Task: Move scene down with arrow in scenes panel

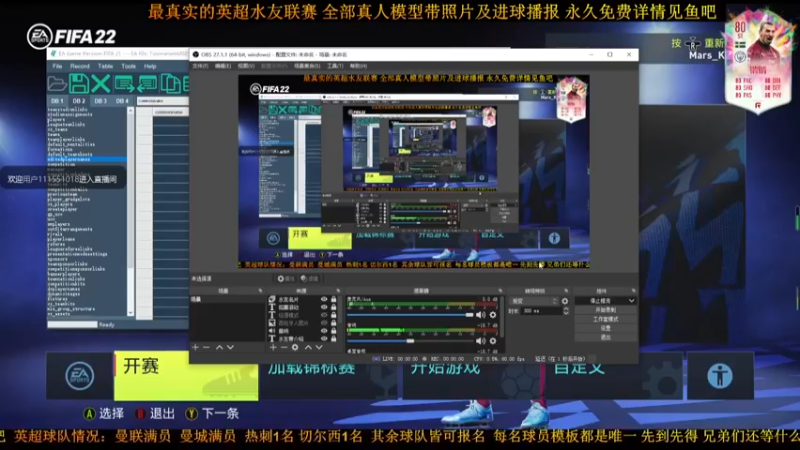Action: click(231, 347)
